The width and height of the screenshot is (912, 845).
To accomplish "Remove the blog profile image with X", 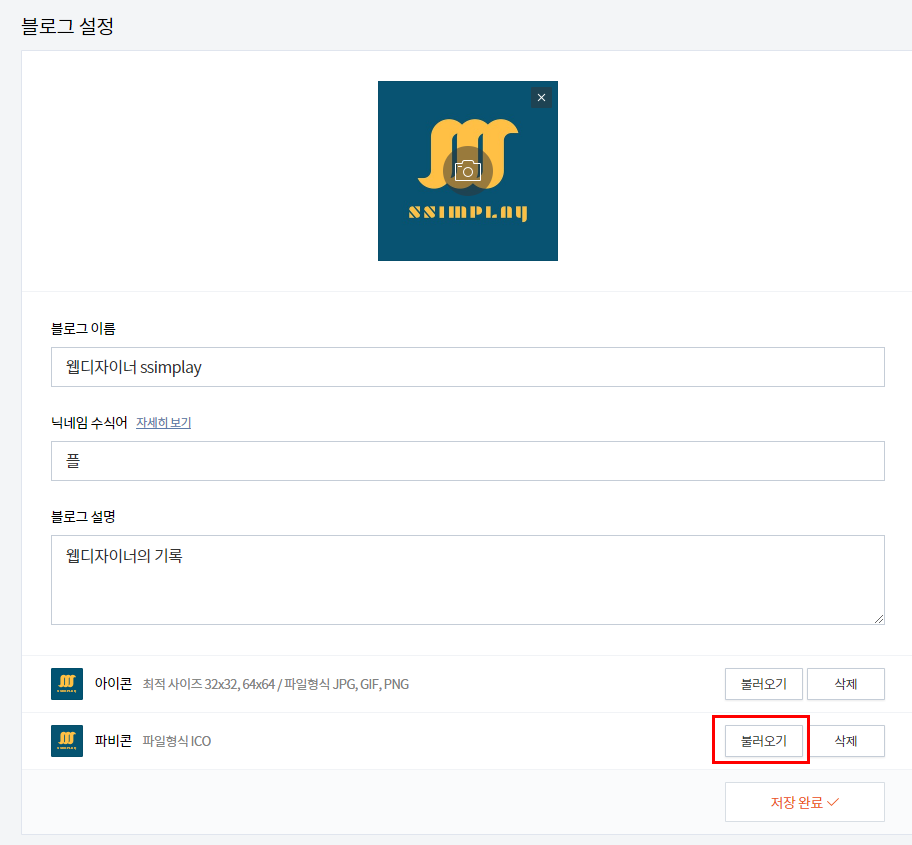I will click(x=541, y=98).
